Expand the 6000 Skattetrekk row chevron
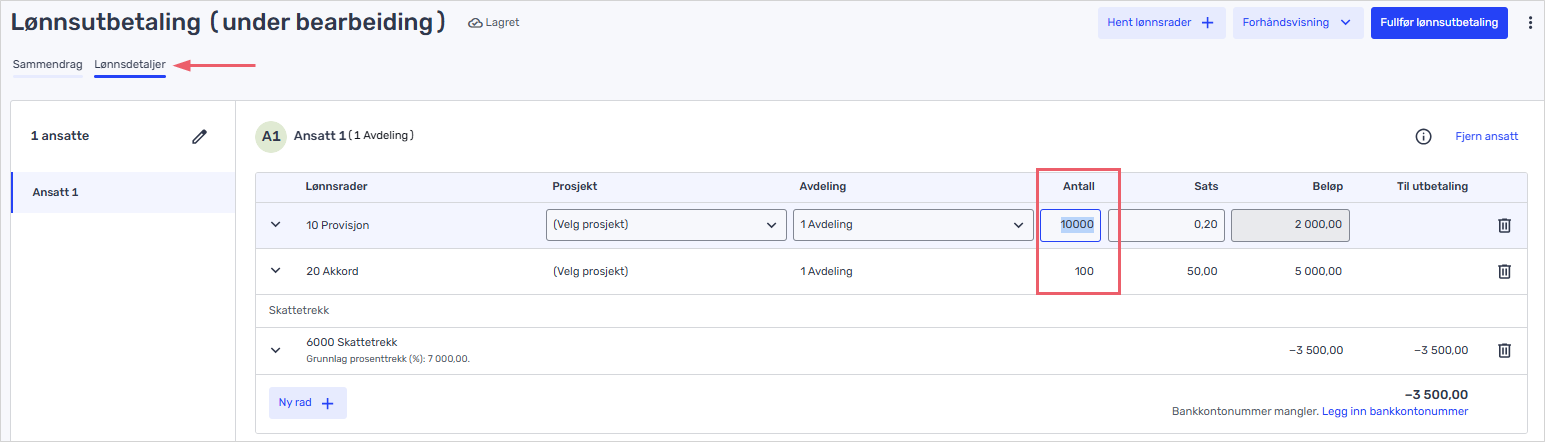 (276, 350)
